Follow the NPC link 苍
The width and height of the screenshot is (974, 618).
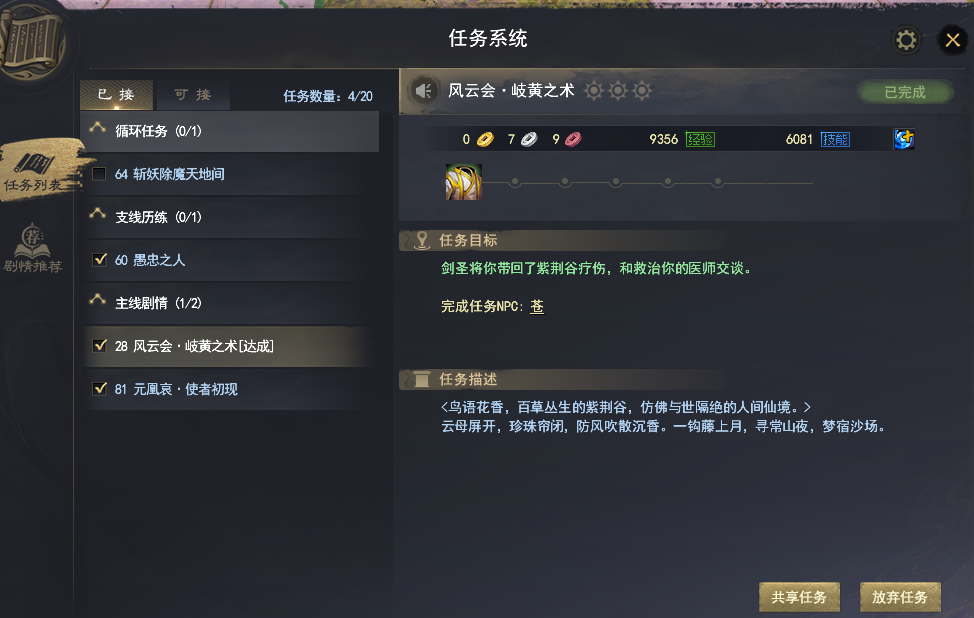click(x=537, y=306)
